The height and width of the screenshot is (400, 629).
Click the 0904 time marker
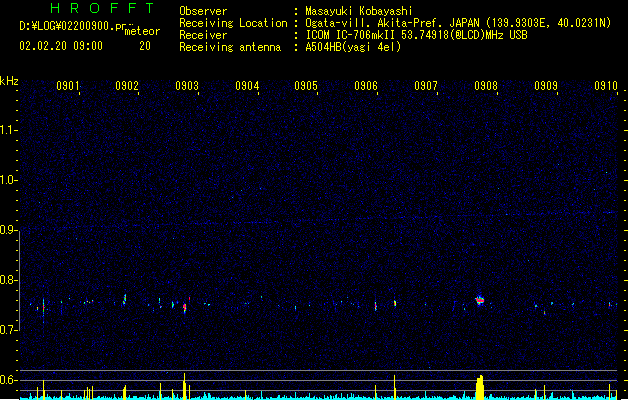pyautogui.click(x=247, y=85)
